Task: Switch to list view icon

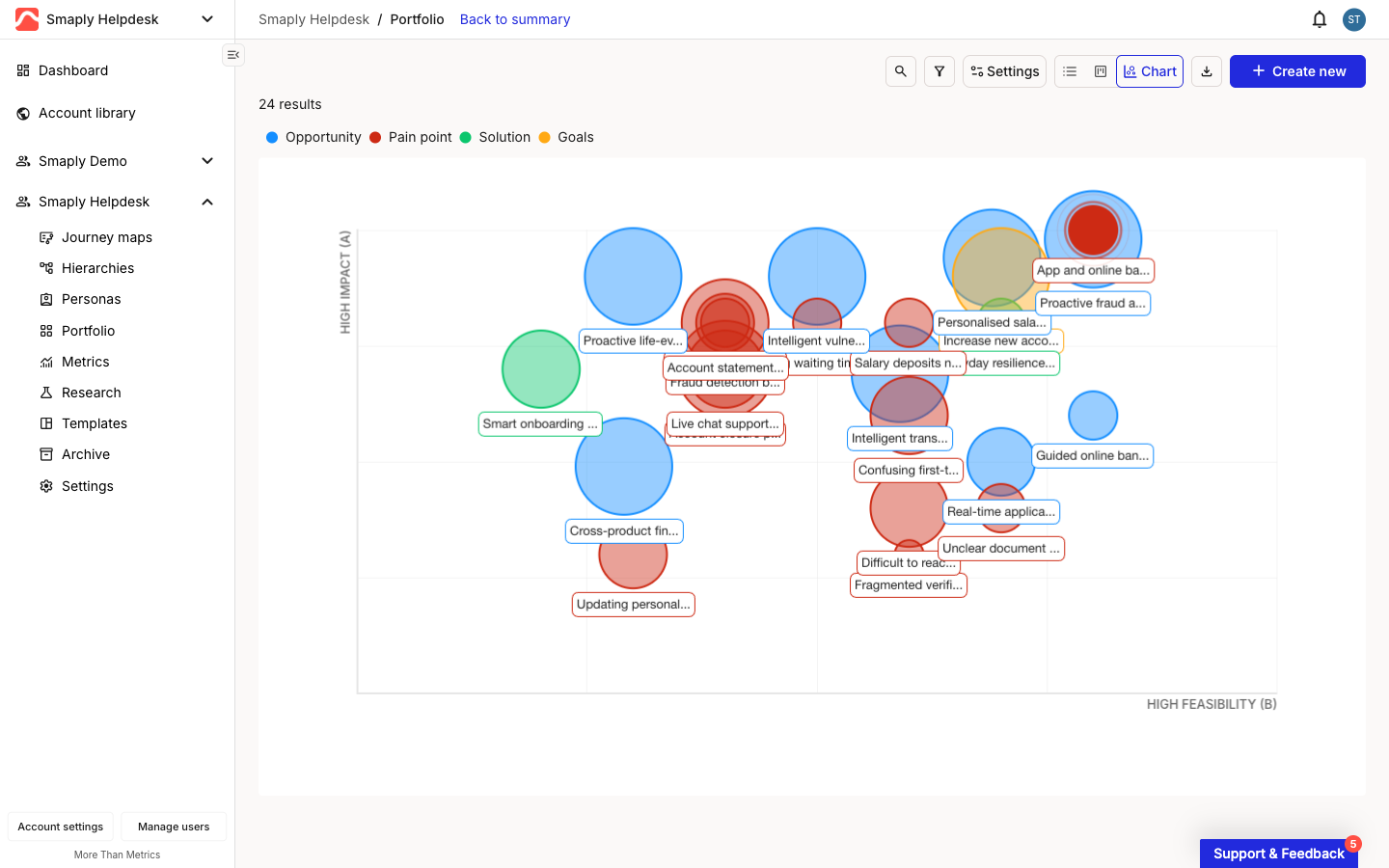Action: (x=1070, y=71)
